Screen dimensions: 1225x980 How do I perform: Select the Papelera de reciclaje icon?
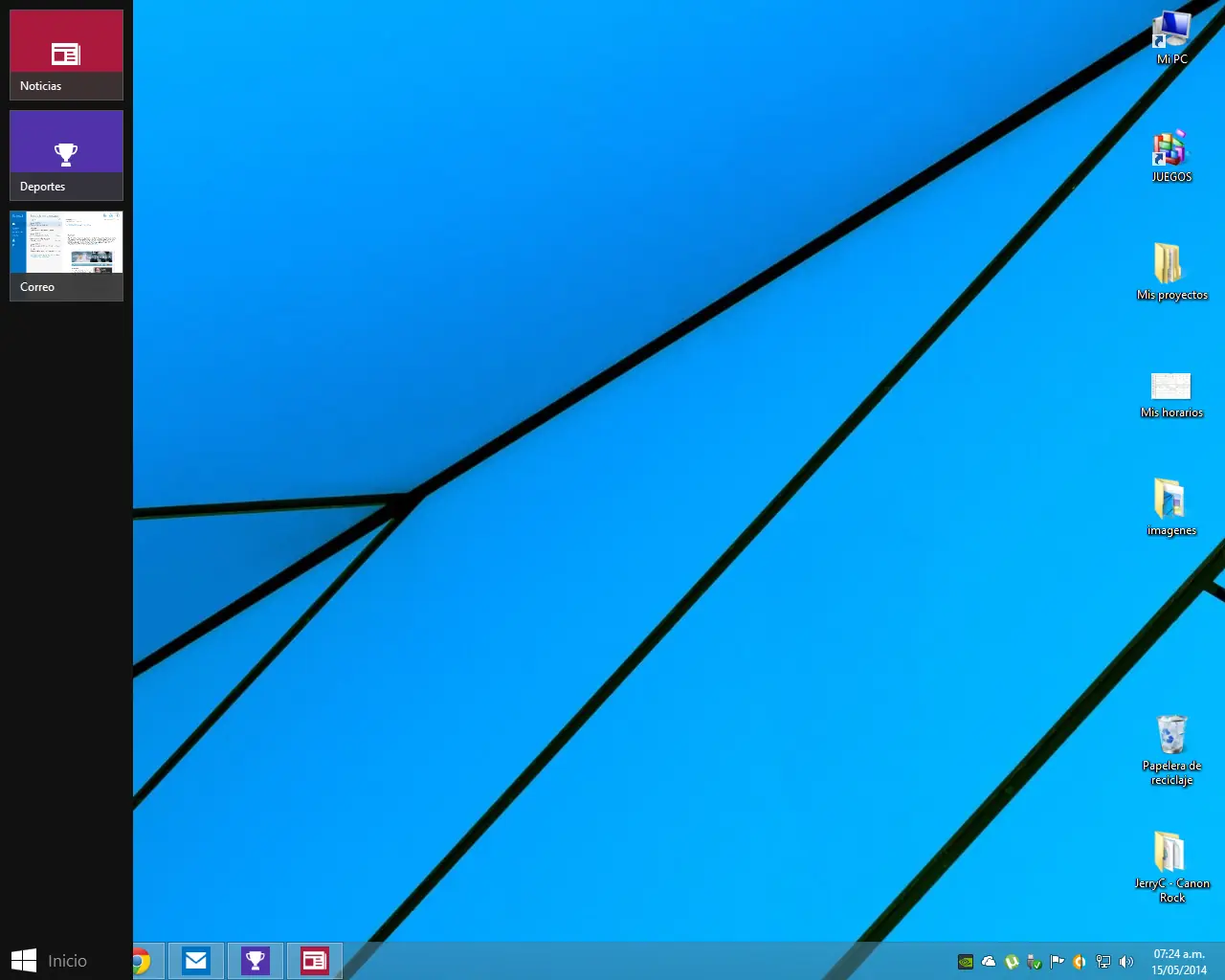1171,750
